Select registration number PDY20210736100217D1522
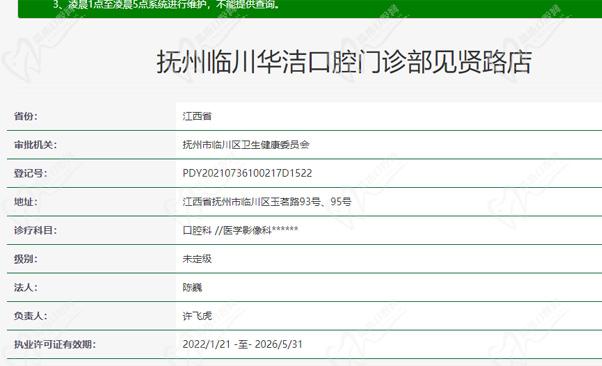This screenshot has height=366, width=602. 247,173
